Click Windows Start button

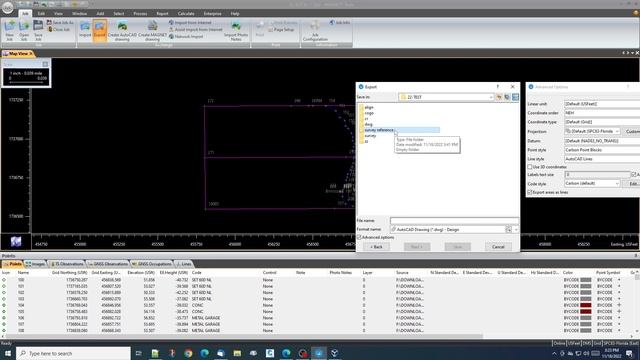8,353
